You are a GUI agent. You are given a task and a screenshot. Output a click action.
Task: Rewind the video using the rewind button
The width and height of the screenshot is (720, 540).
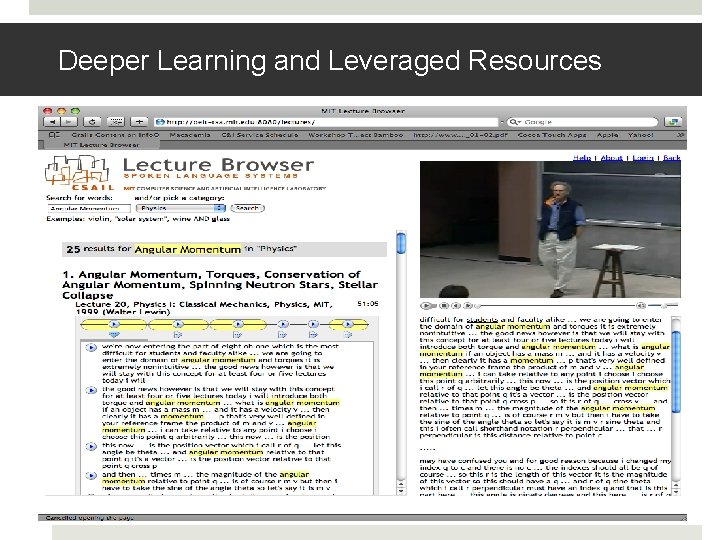pyautogui.click(x=456, y=305)
